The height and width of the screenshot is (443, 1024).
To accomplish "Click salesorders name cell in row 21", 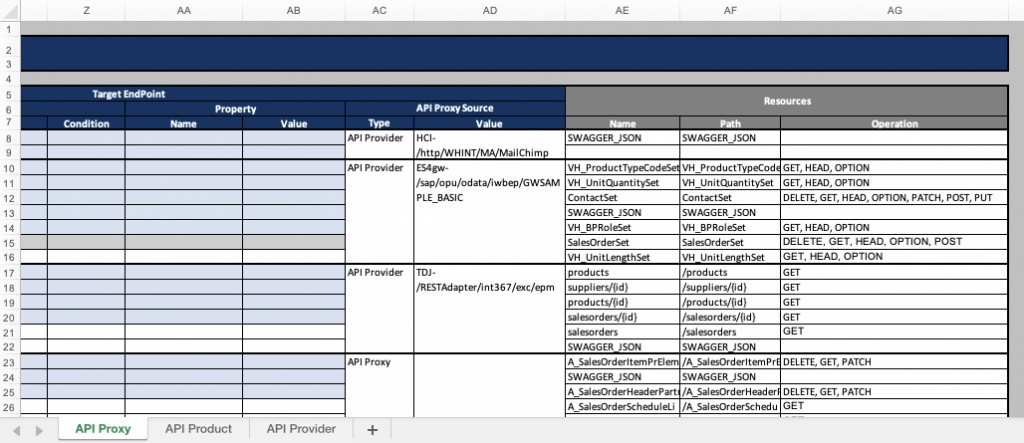I will [622, 332].
